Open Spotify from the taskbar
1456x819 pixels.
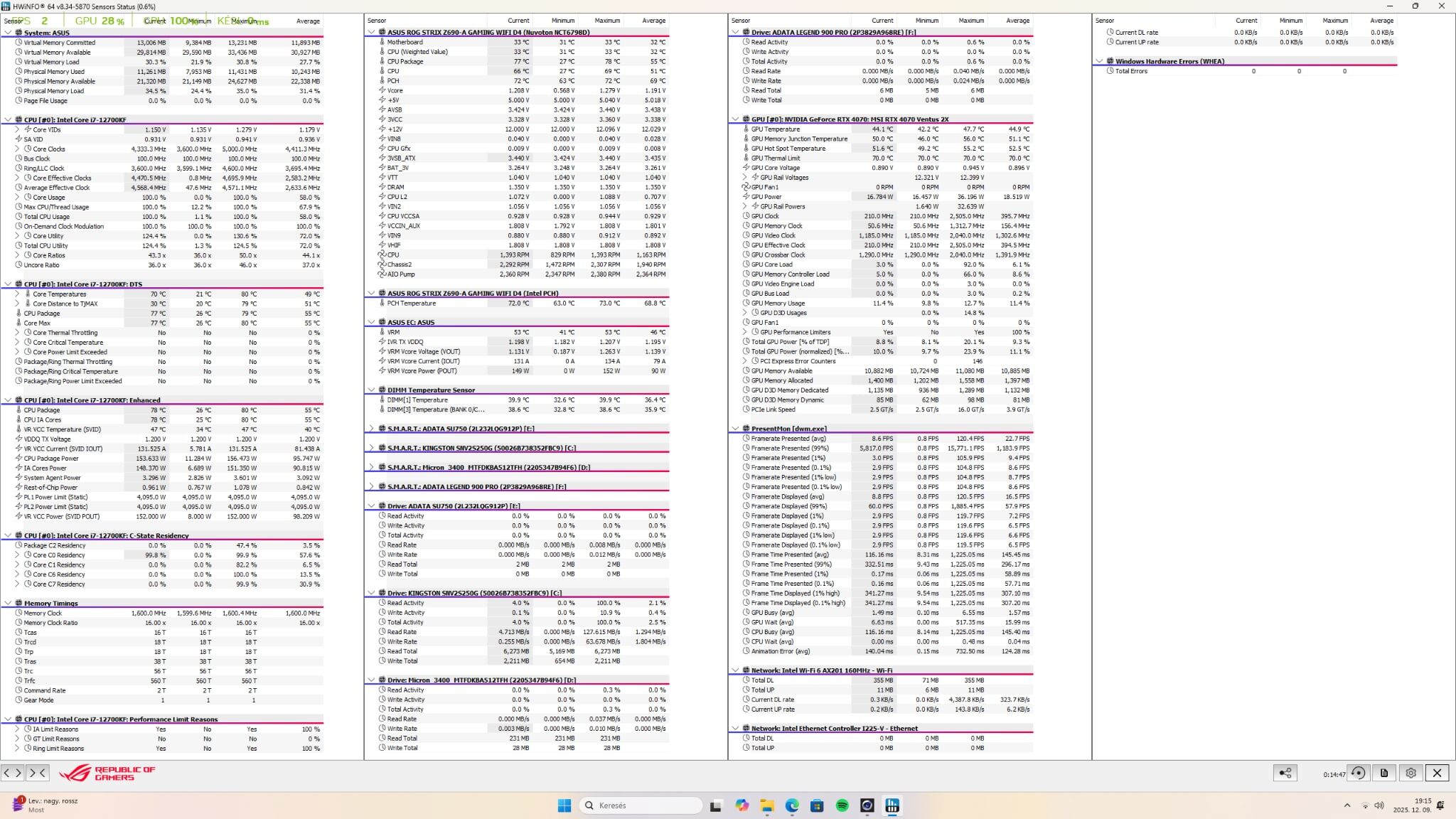click(x=842, y=805)
